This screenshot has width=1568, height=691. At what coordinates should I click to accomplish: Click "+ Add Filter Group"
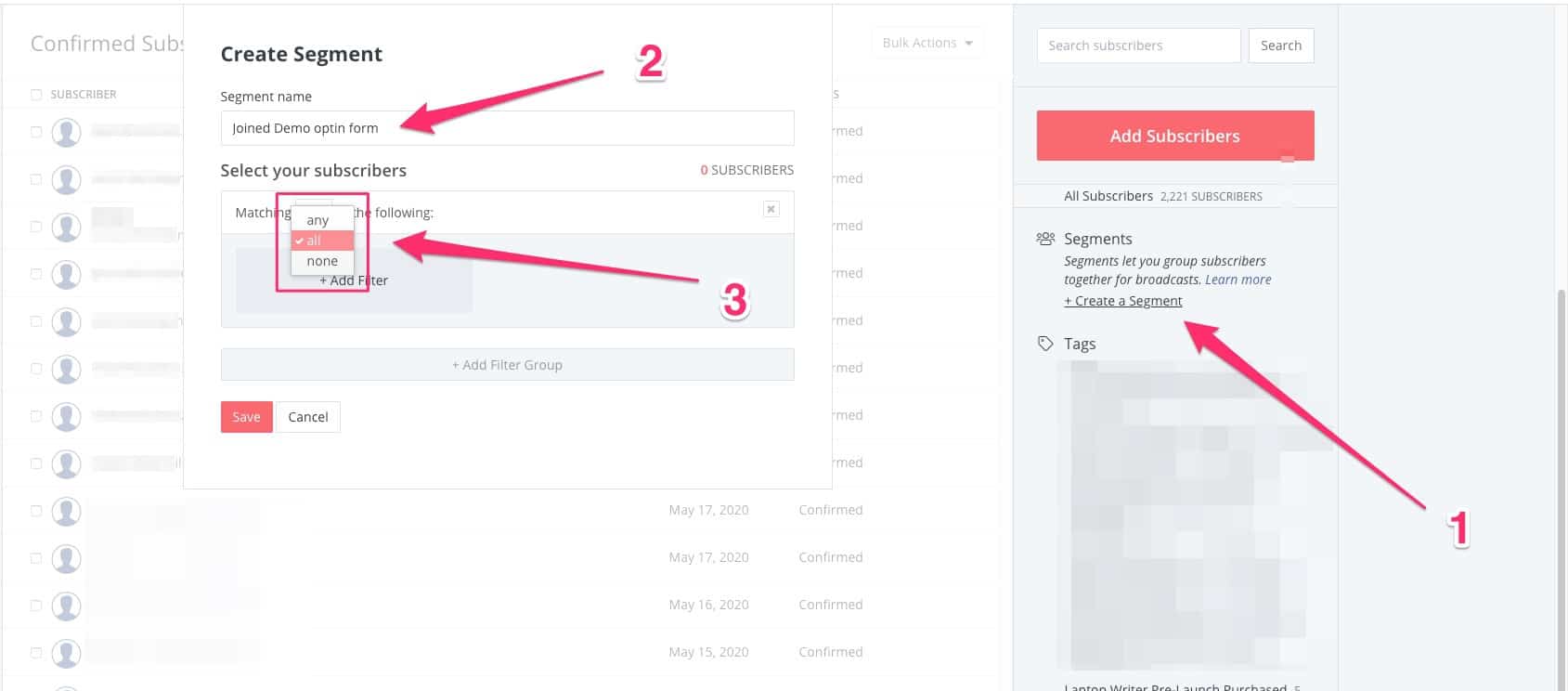pyautogui.click(x=507, y=365)
